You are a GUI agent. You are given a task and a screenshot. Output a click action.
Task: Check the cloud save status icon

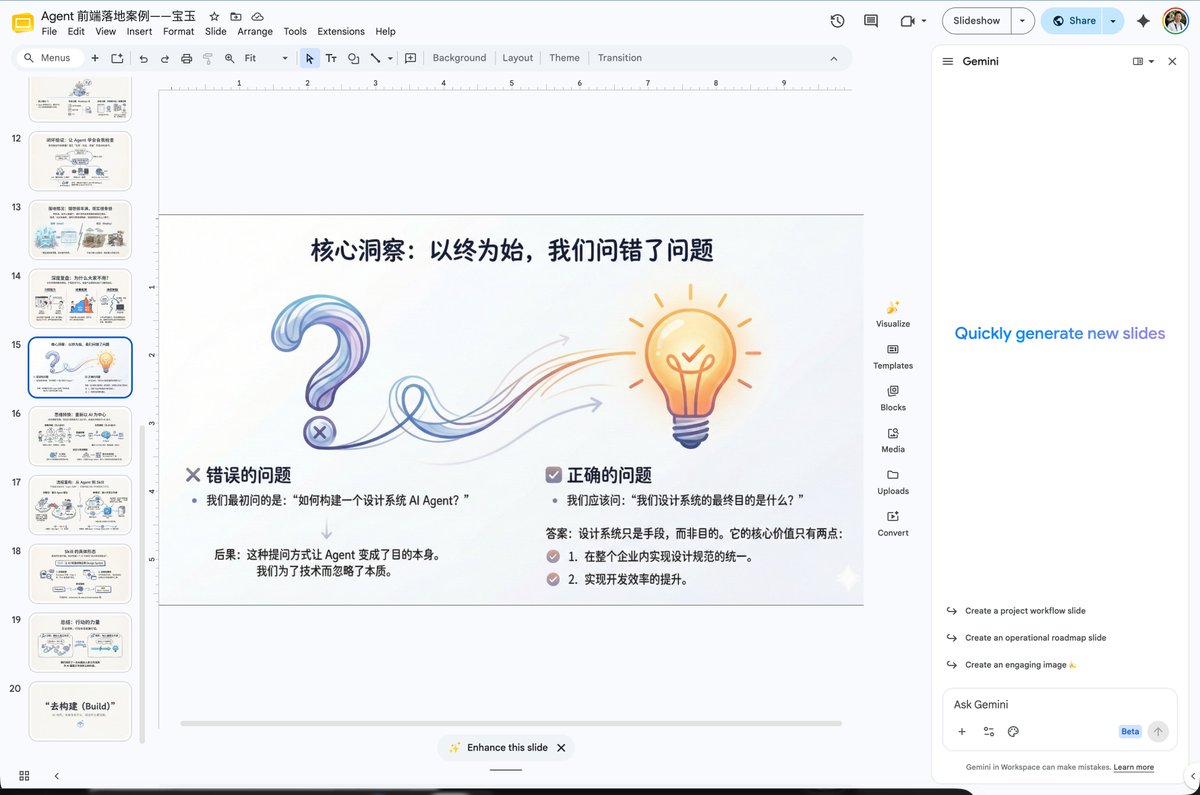click(x=258, y=17)
